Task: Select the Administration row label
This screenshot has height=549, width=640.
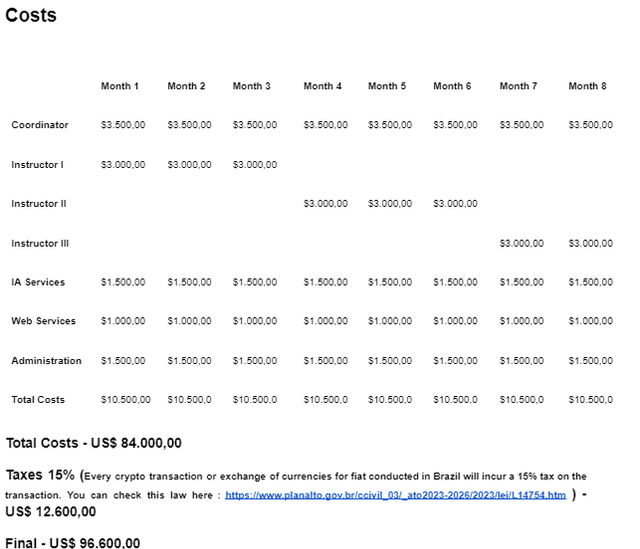Action: click(x=46, y=360)
